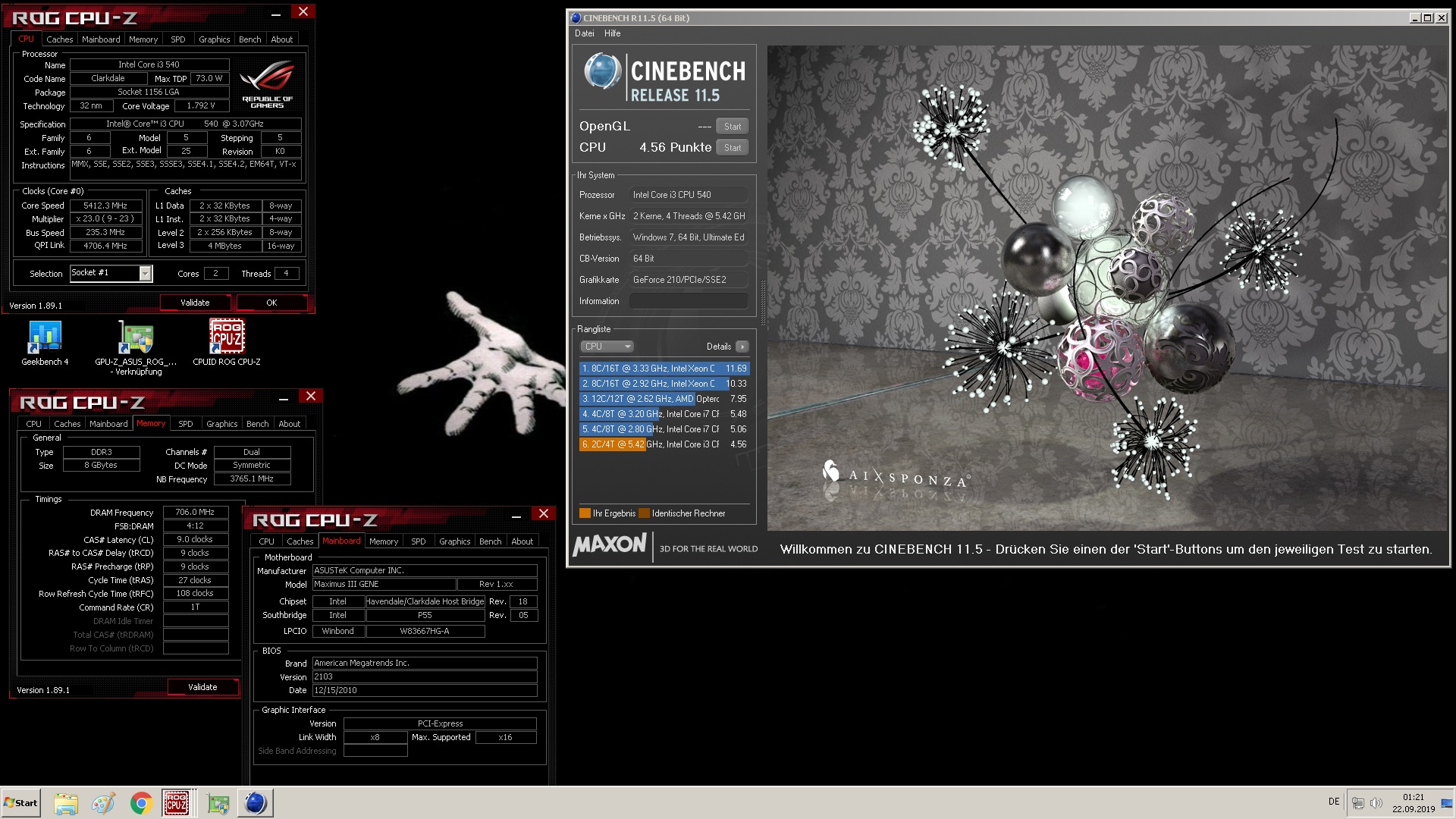1456x819 pixels.
Task: Select ranking row 2 with score 10.33
Action: click(664, 384)
